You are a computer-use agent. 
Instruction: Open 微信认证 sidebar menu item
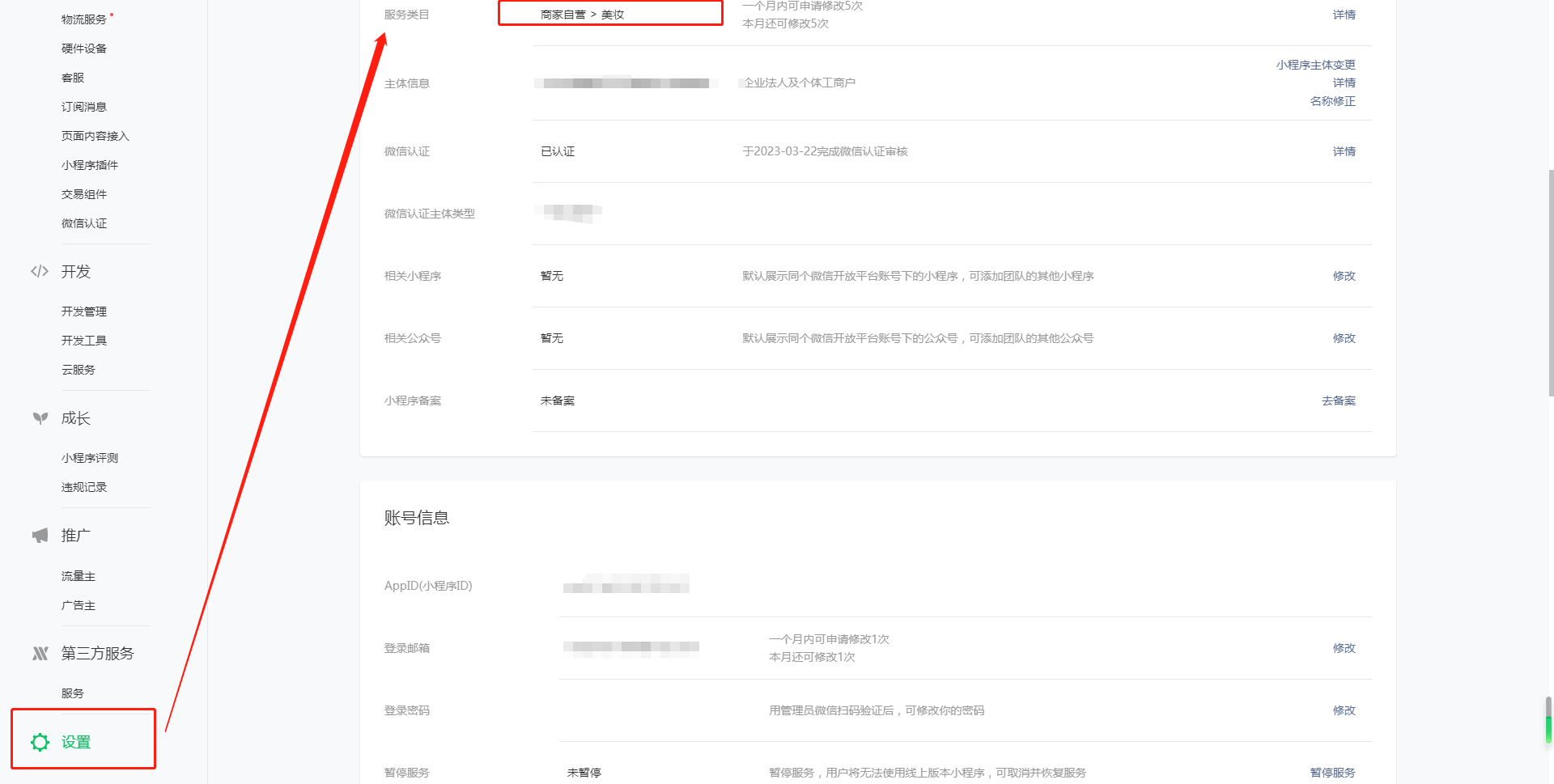point(84,223)
